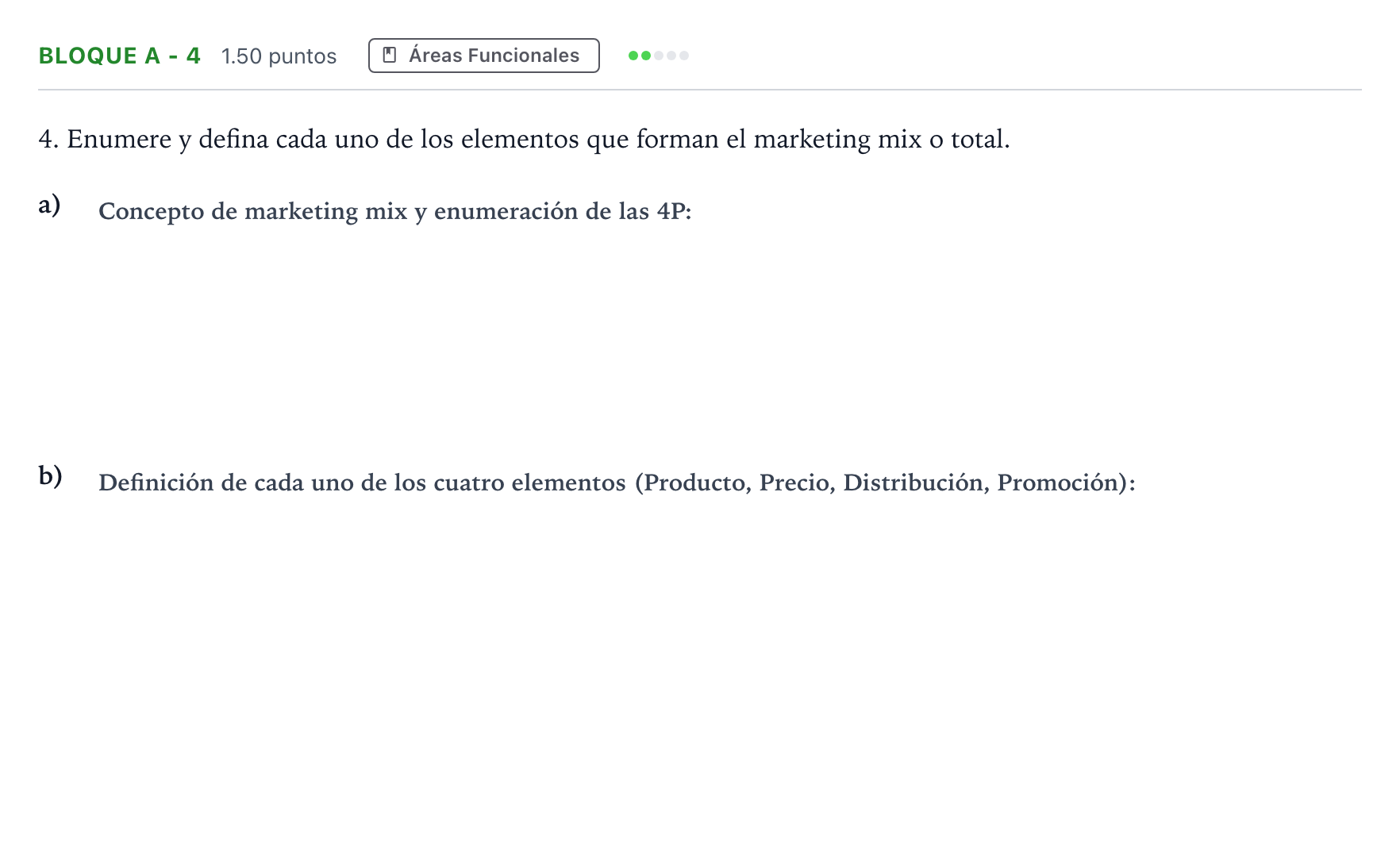Click the BLOQUE A - 4 heading
The width and height of the screenshot is (1400, 846).
click(119, 56)
